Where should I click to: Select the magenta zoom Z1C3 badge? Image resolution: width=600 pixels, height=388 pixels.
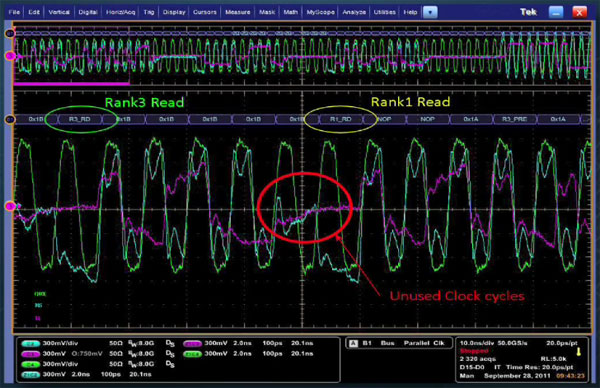coord(192,344)
